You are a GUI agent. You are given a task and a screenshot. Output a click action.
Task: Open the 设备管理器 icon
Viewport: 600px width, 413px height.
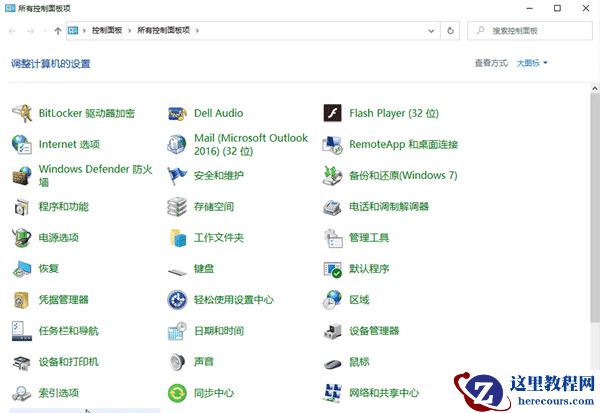point(333,331)
